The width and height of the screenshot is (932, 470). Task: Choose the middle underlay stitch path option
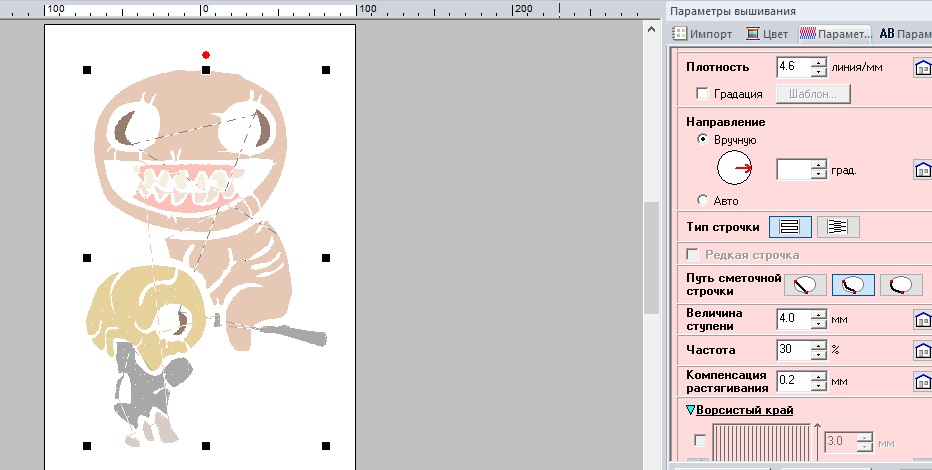[x=853, y=285]
